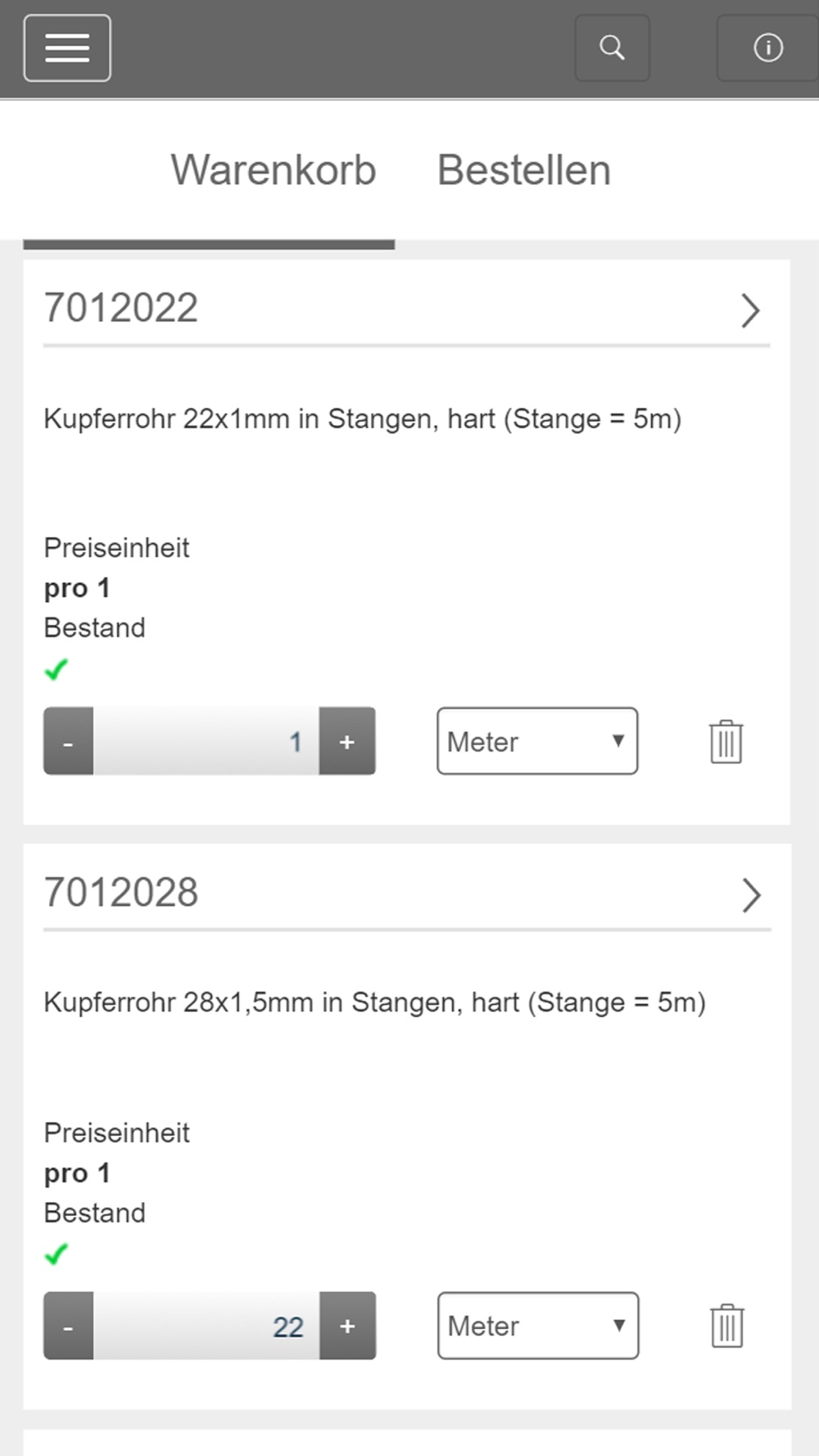
Task: Delete item 7012022 with trash icon
Action: pyautogui.click(x=726, y=742)
